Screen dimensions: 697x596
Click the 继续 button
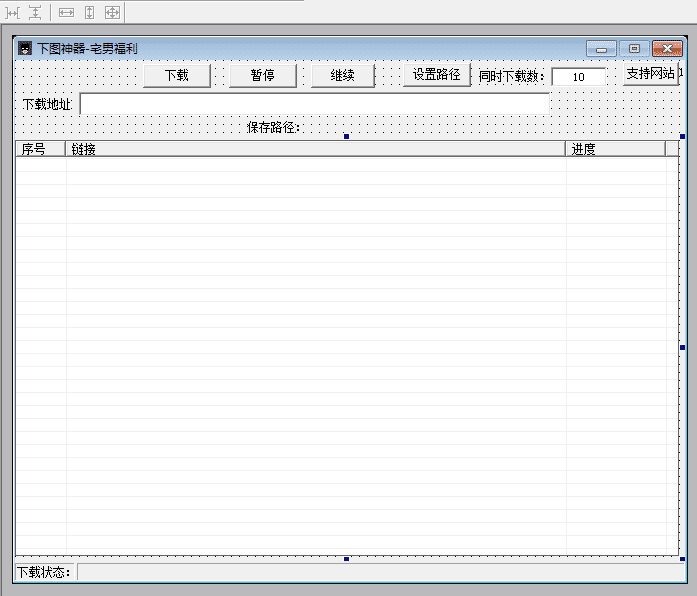pyautogui.click(x=343, y=75)
